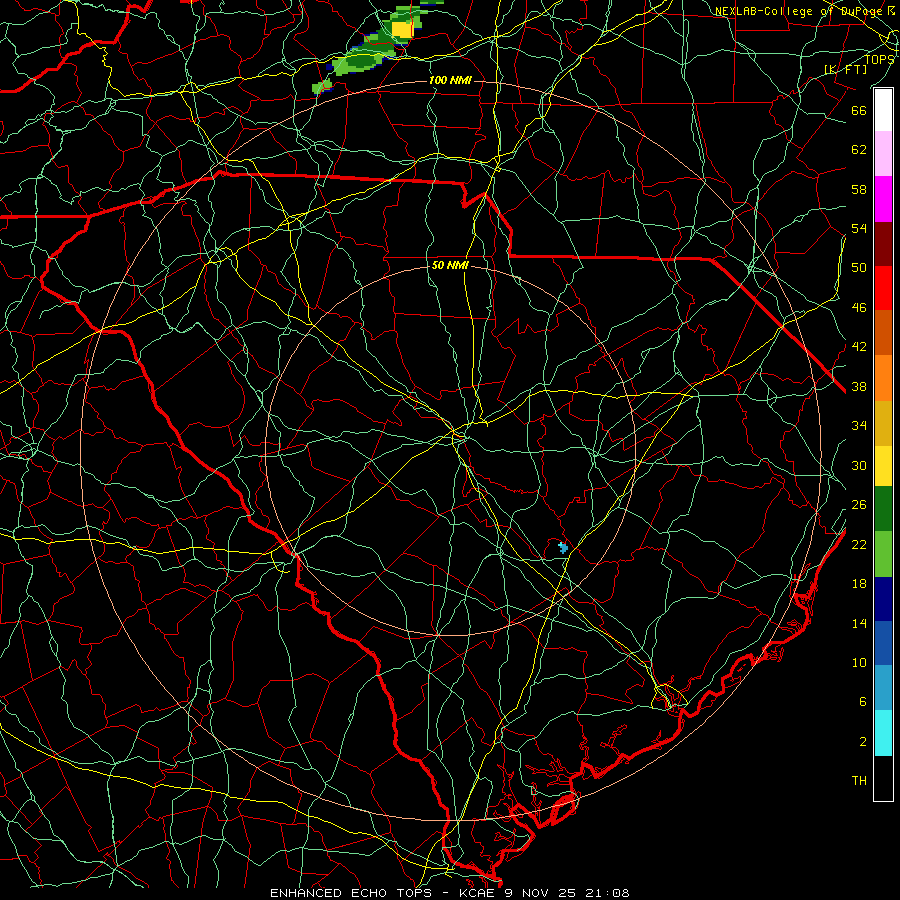
Task: Click the light blue legend swatch
Action: [x=883, y=688]
